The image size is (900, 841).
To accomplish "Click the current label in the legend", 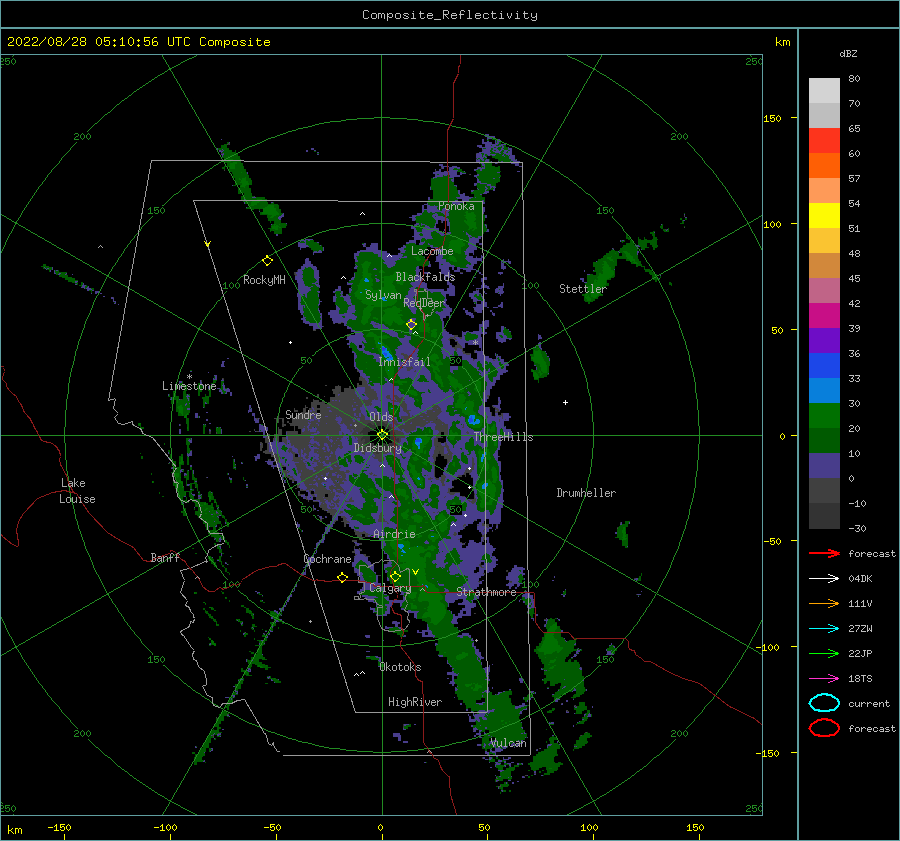I will pos(869,703).
